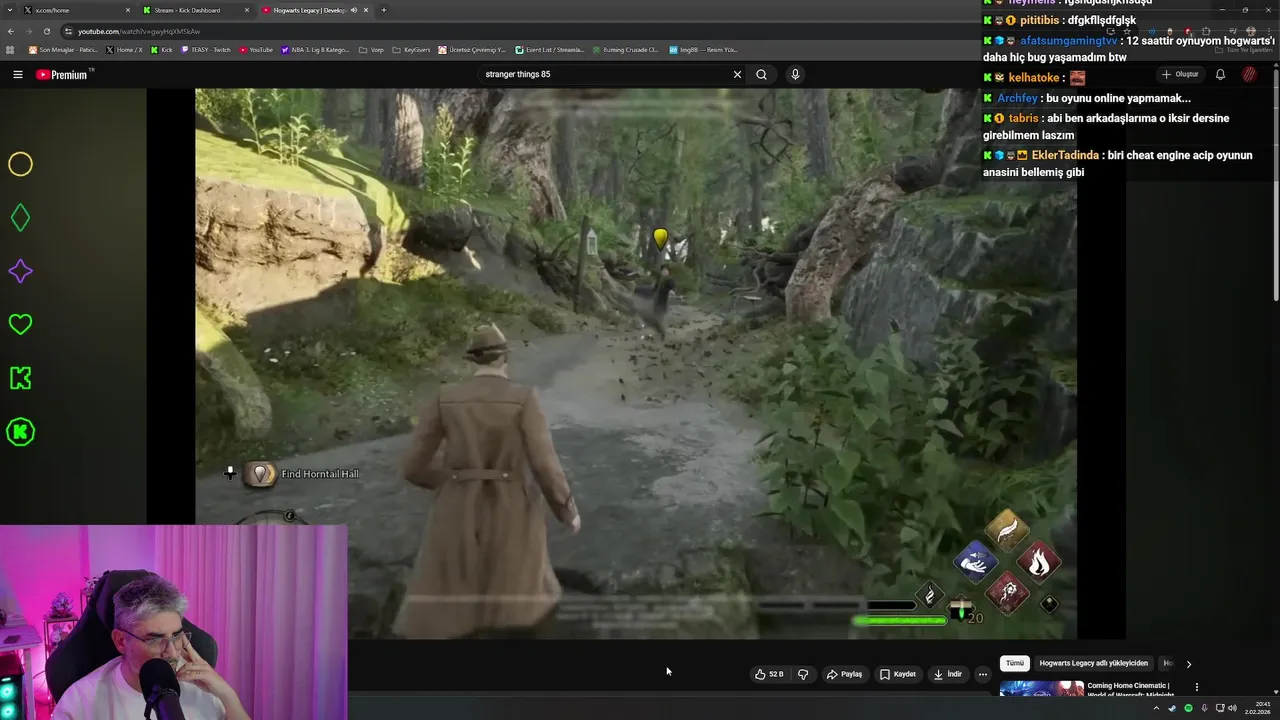
Task: Open NBA 3. Lig B bookmark
Action: click(x=316, y=49)
